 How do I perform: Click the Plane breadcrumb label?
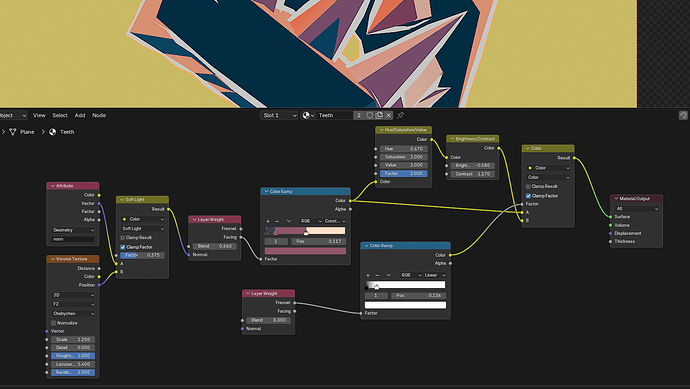click(27, 132)
